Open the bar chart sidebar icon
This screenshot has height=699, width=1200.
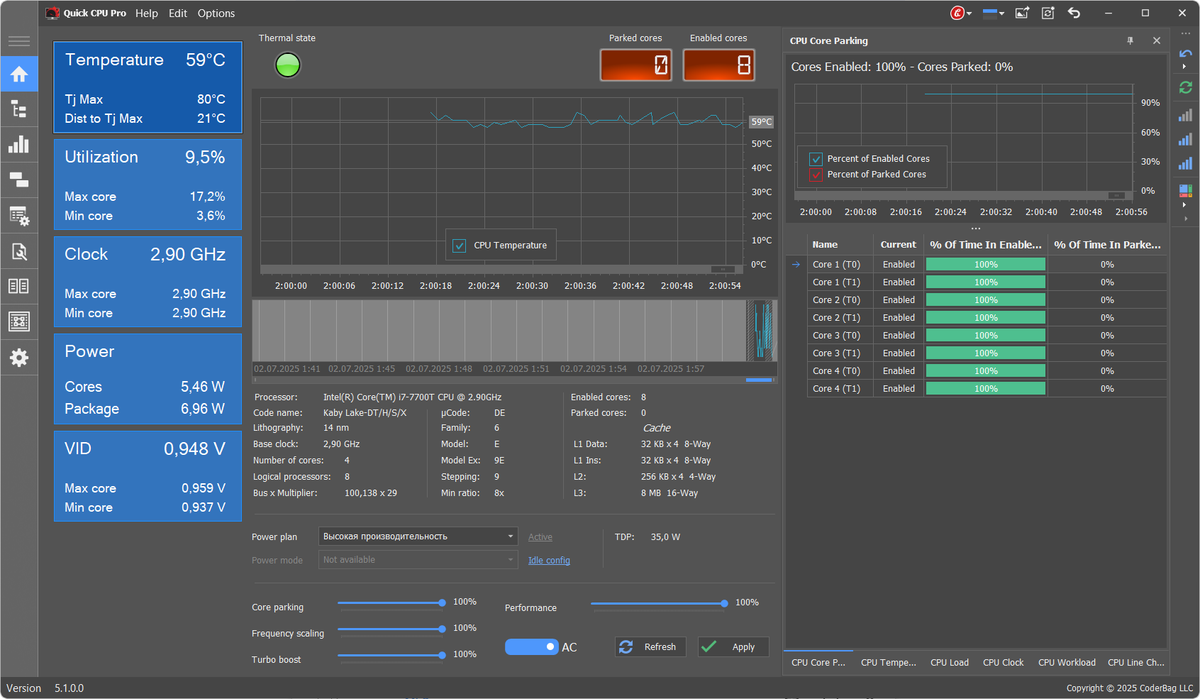(x=18, y=145)
